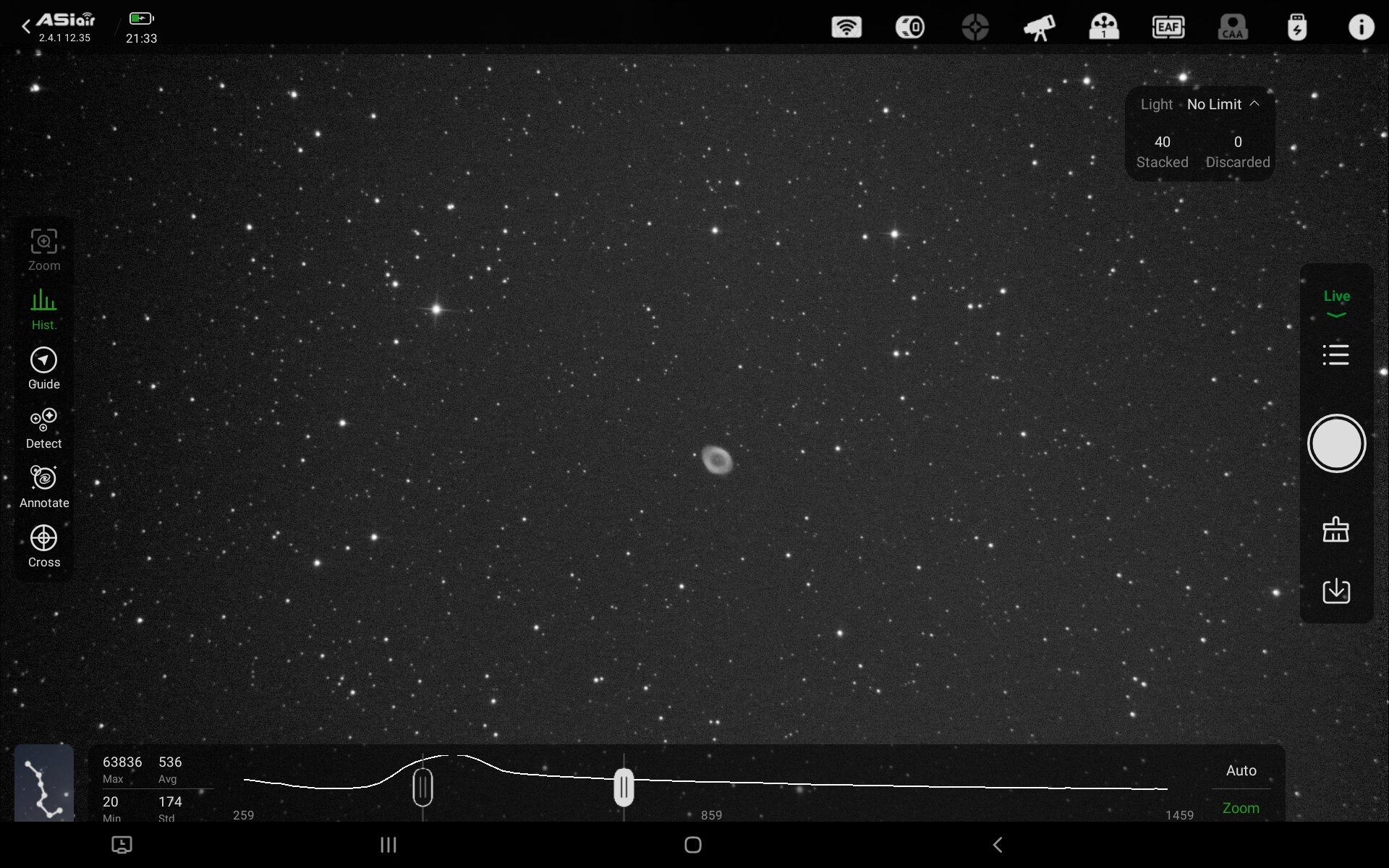Expand the No Limit frame count dropdown
The image size is (1389, 868).
coord(1223,104)
